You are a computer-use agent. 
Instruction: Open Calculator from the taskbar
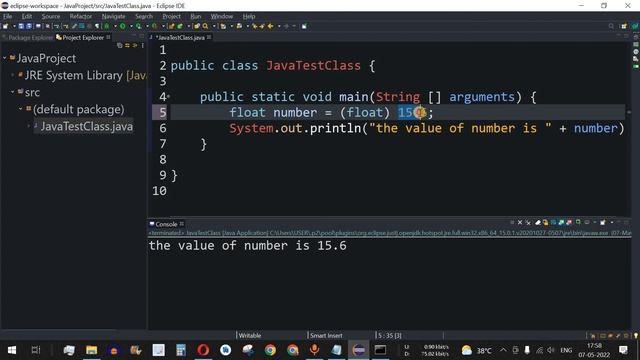(x=181, y=350)
